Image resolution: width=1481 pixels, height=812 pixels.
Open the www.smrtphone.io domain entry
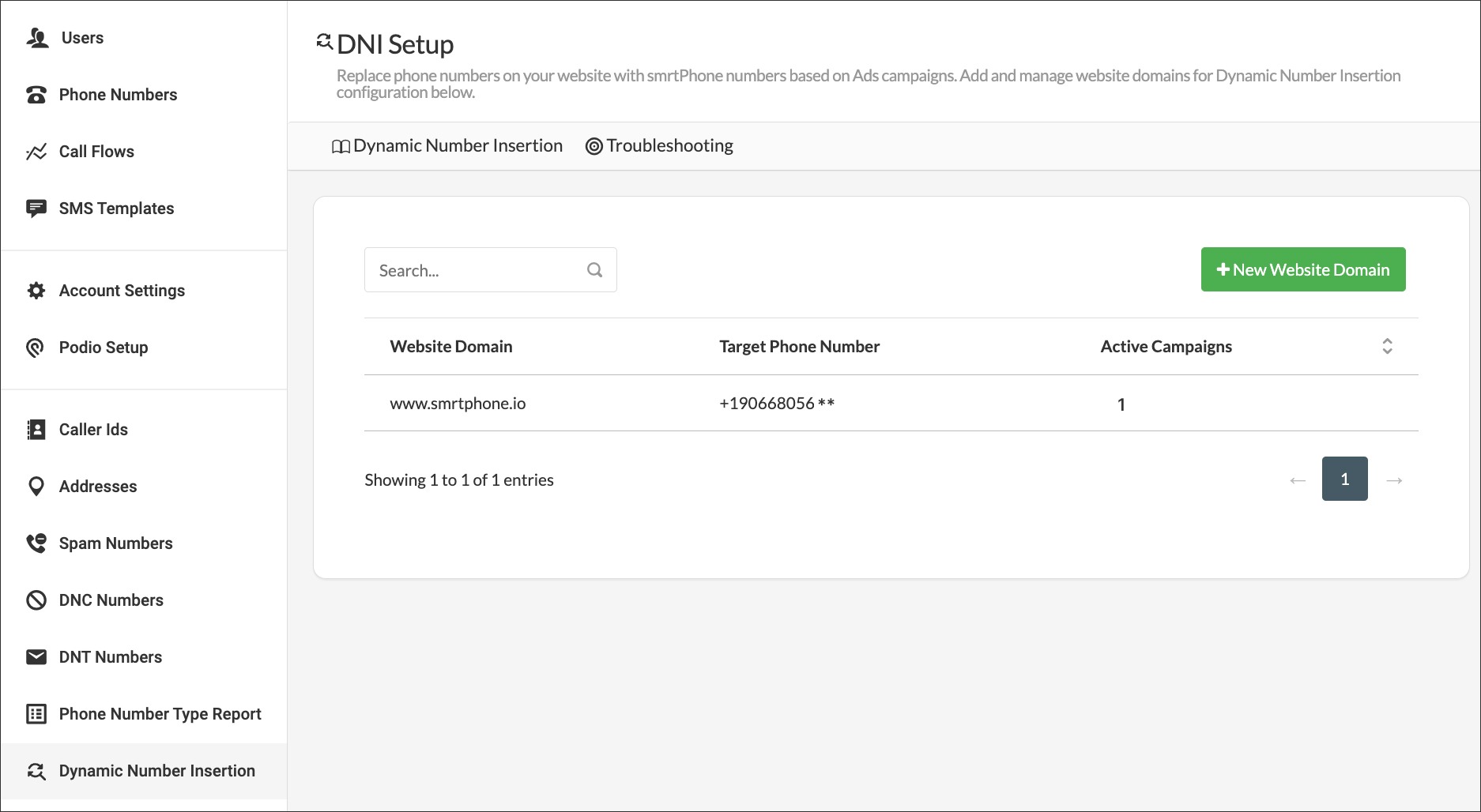click(458, 404)
